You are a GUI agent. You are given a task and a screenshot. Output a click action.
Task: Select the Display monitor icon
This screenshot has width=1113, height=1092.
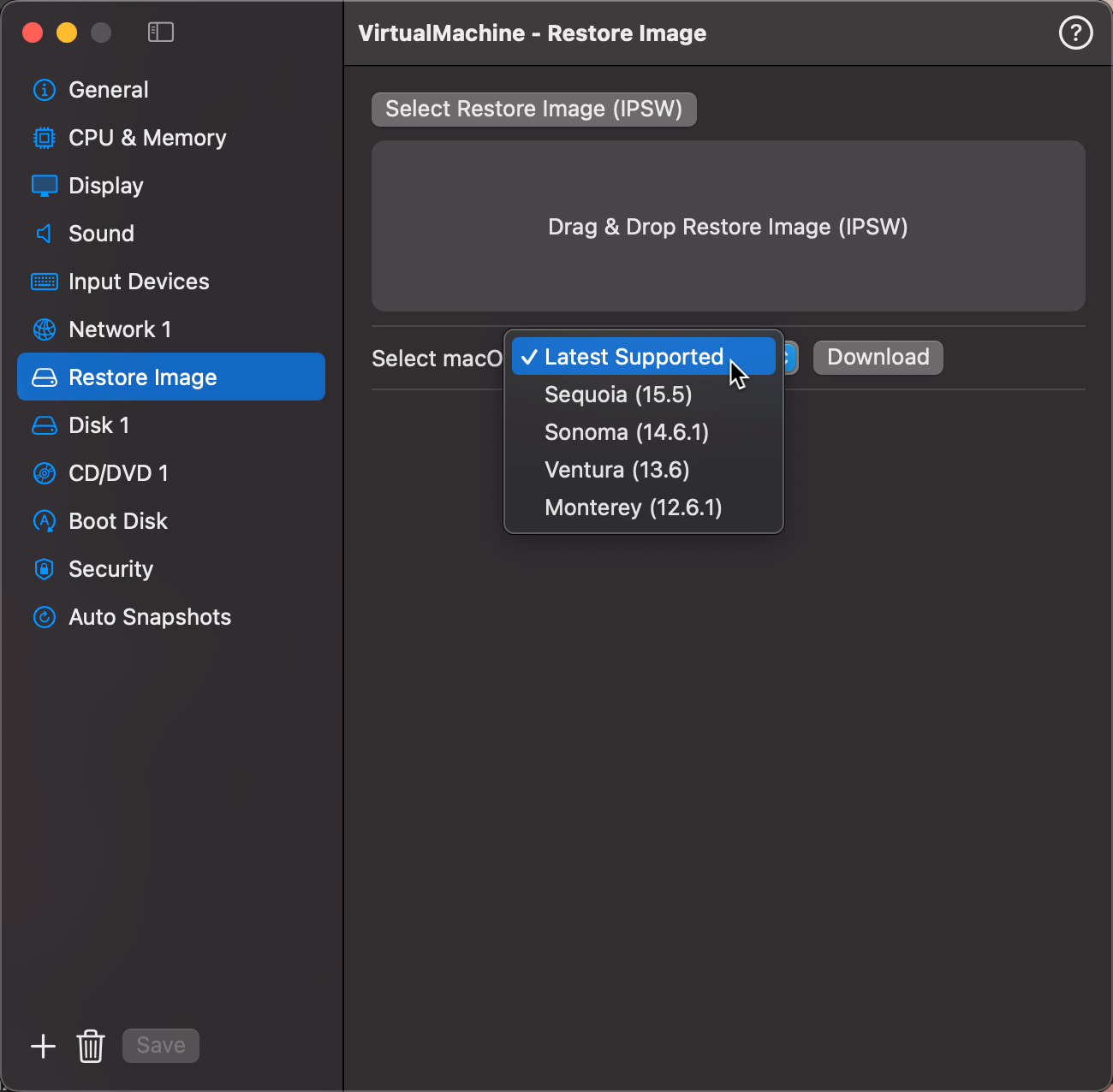point(44,185)
